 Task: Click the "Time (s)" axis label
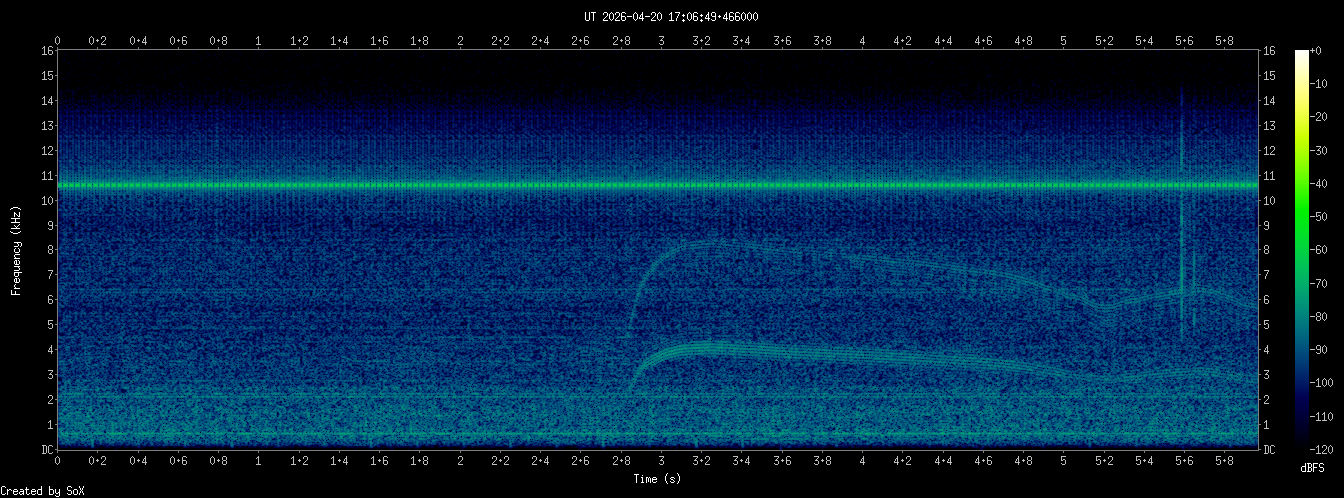657,479
